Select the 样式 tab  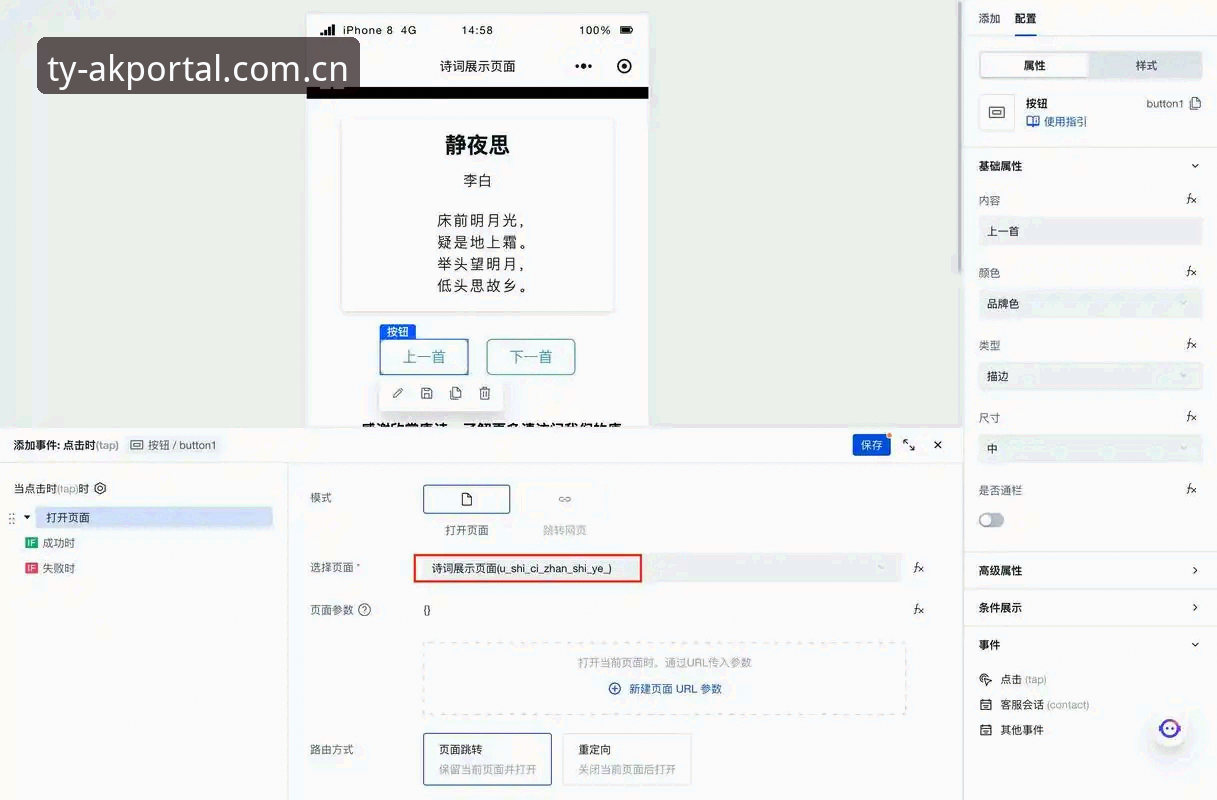pos(1146,66)
